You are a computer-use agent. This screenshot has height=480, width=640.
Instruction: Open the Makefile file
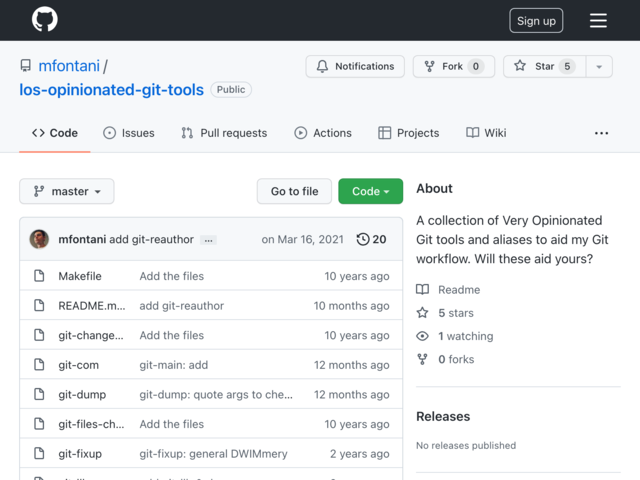tap(80, 276)
